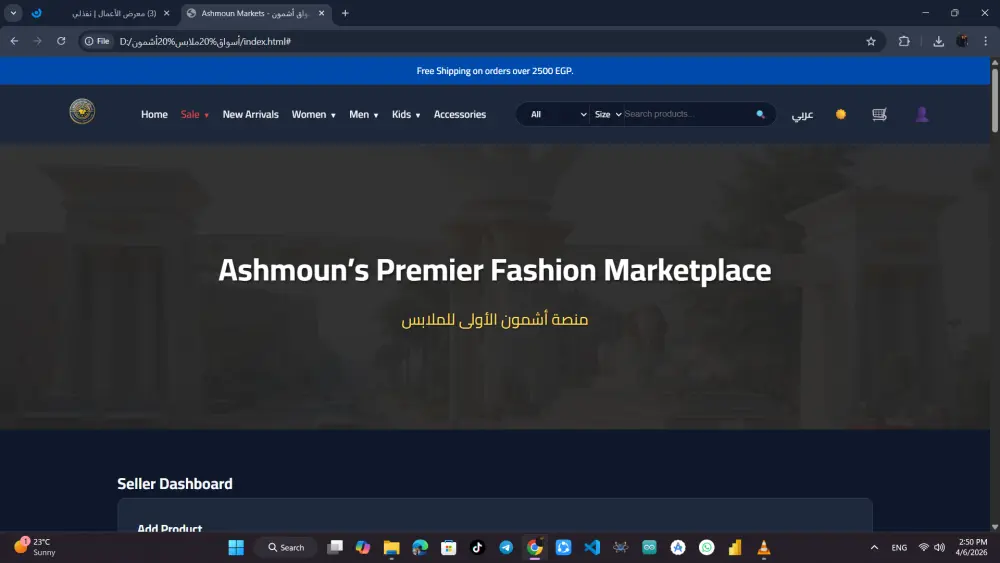Open Microsoft Edge from taskbar
1000x563 pixels.
pyautogui.click(x=420, y=547)
